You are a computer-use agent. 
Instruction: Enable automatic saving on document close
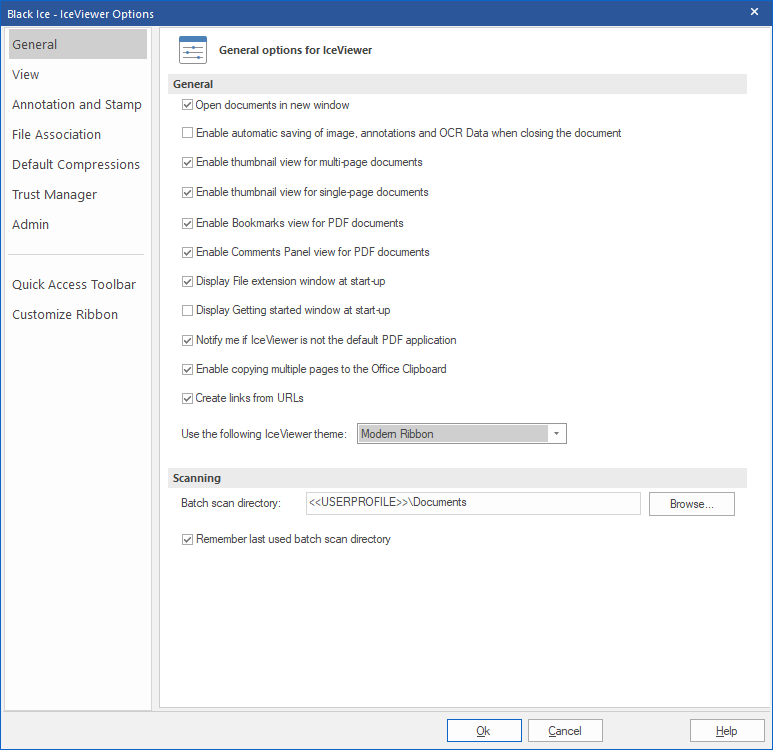(x=187, y=133)
